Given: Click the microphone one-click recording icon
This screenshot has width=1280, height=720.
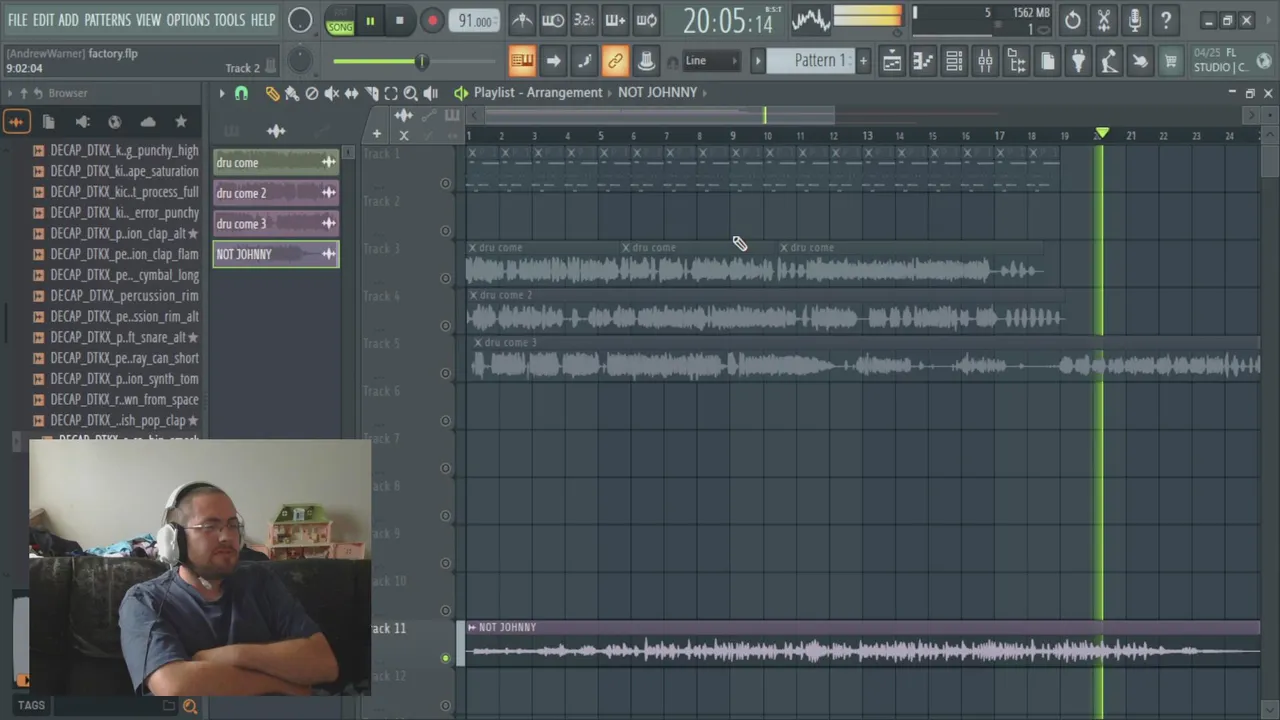Looking at the screenshot, I should [x=1134, y=20].
